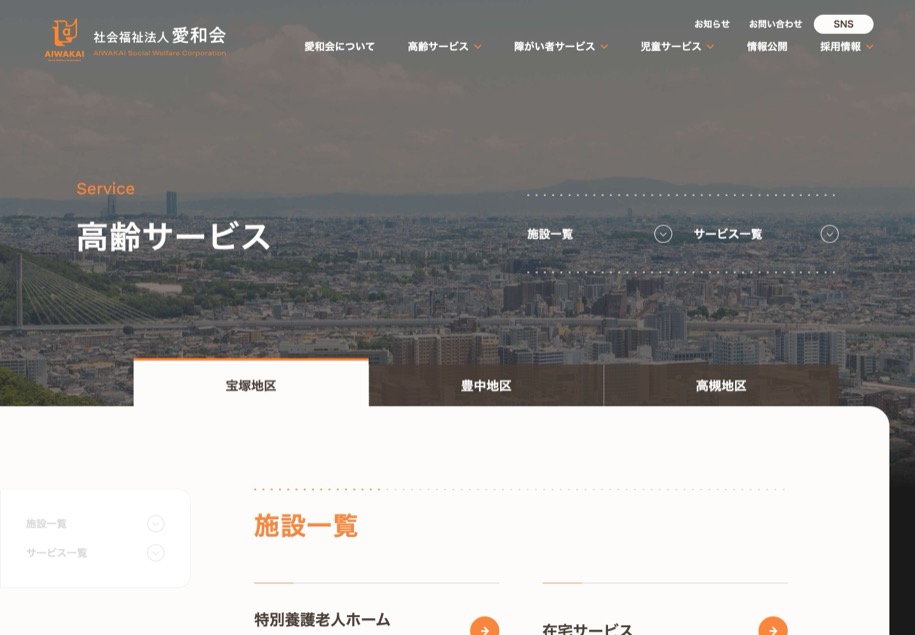Click orange arrow next to 特別養護老人ホーム
The height and width of the screenshot is (635, 915).
(484, 627)
